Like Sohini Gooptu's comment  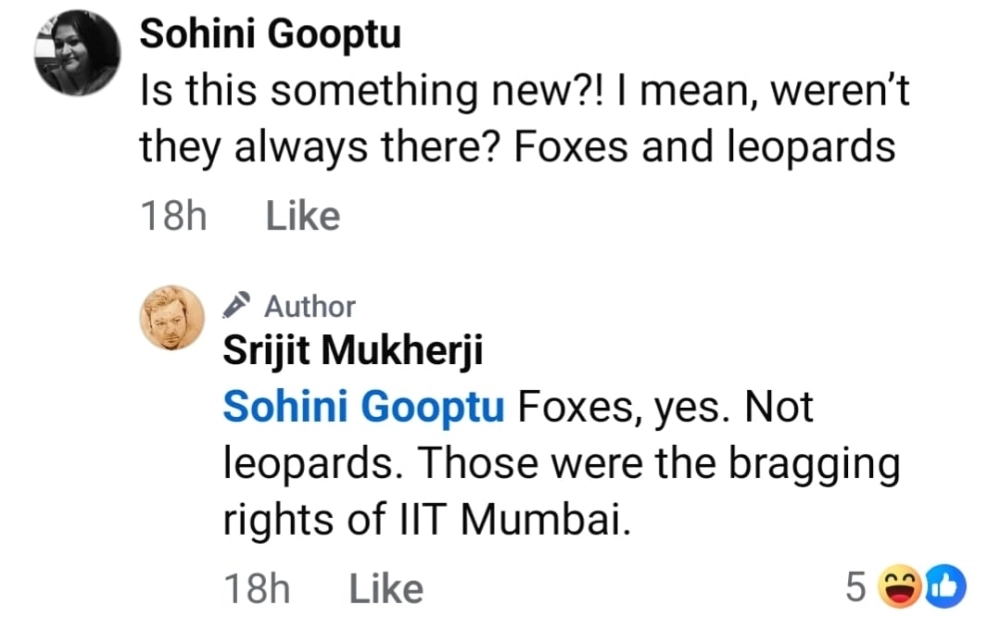pos(303,216)
